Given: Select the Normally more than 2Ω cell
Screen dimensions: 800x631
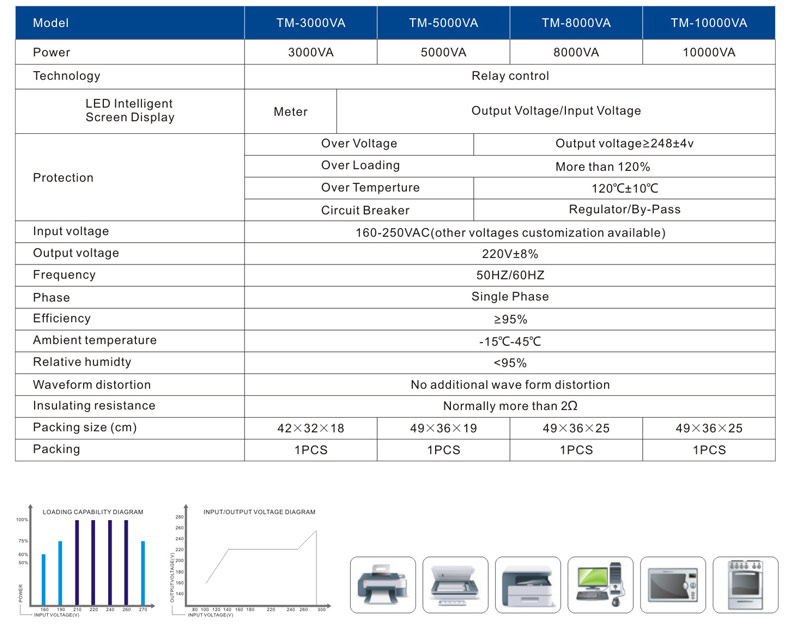Looking at the screenshot, I should 510,406.
